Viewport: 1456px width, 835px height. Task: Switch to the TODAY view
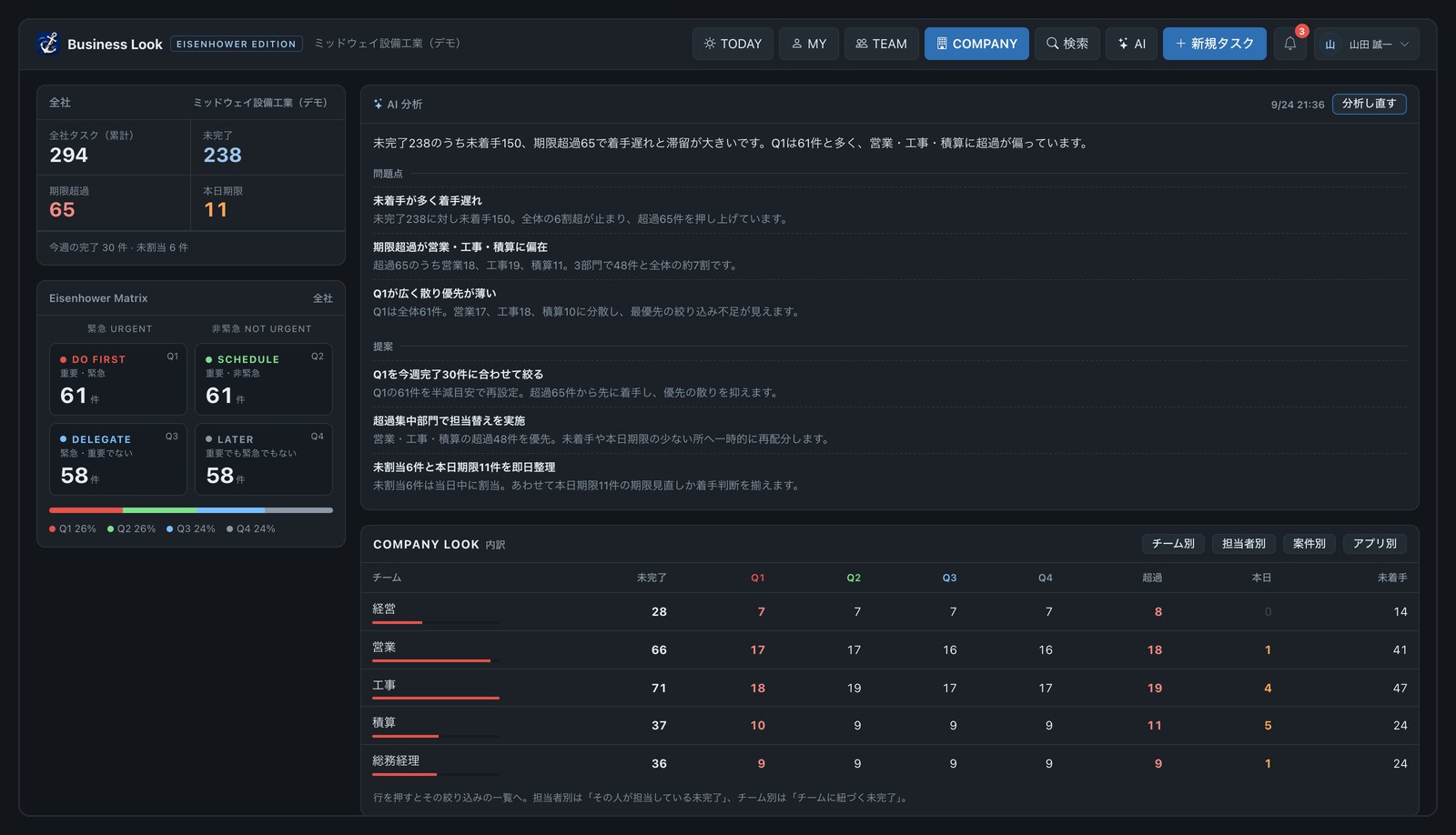click(733, 44)
